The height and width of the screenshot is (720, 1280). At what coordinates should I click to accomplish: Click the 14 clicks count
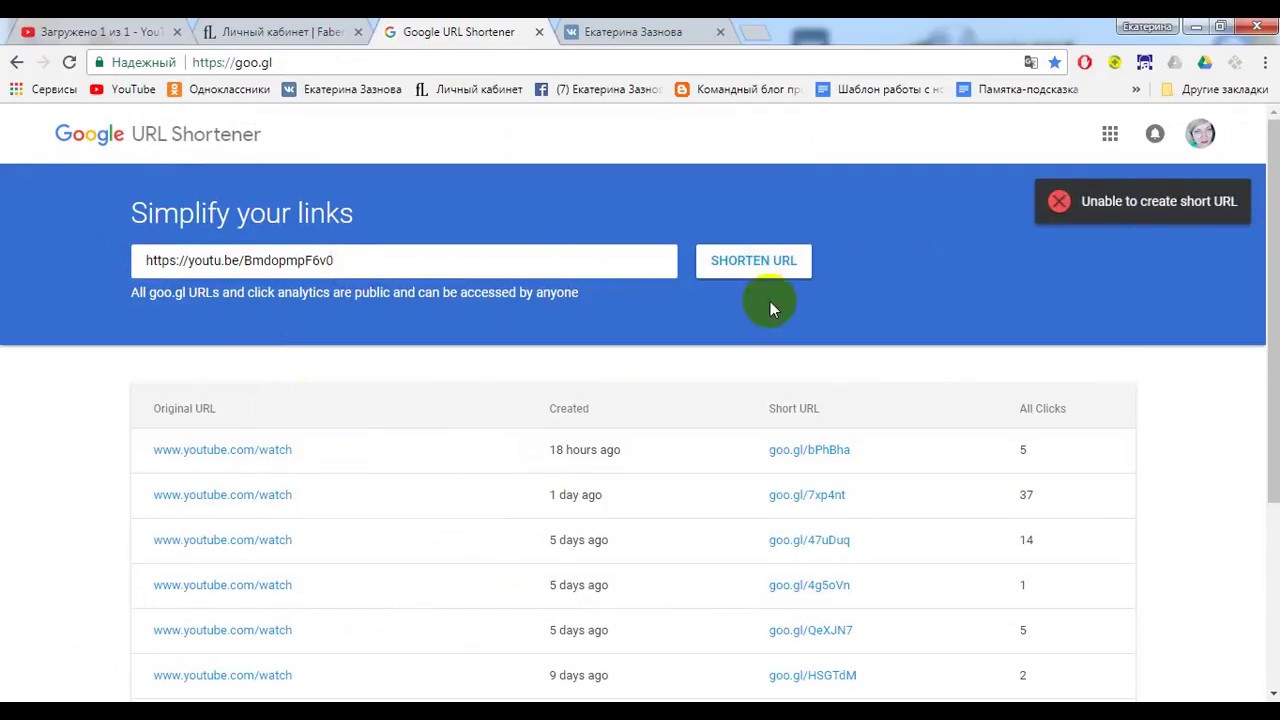[x=1026, y=540]
